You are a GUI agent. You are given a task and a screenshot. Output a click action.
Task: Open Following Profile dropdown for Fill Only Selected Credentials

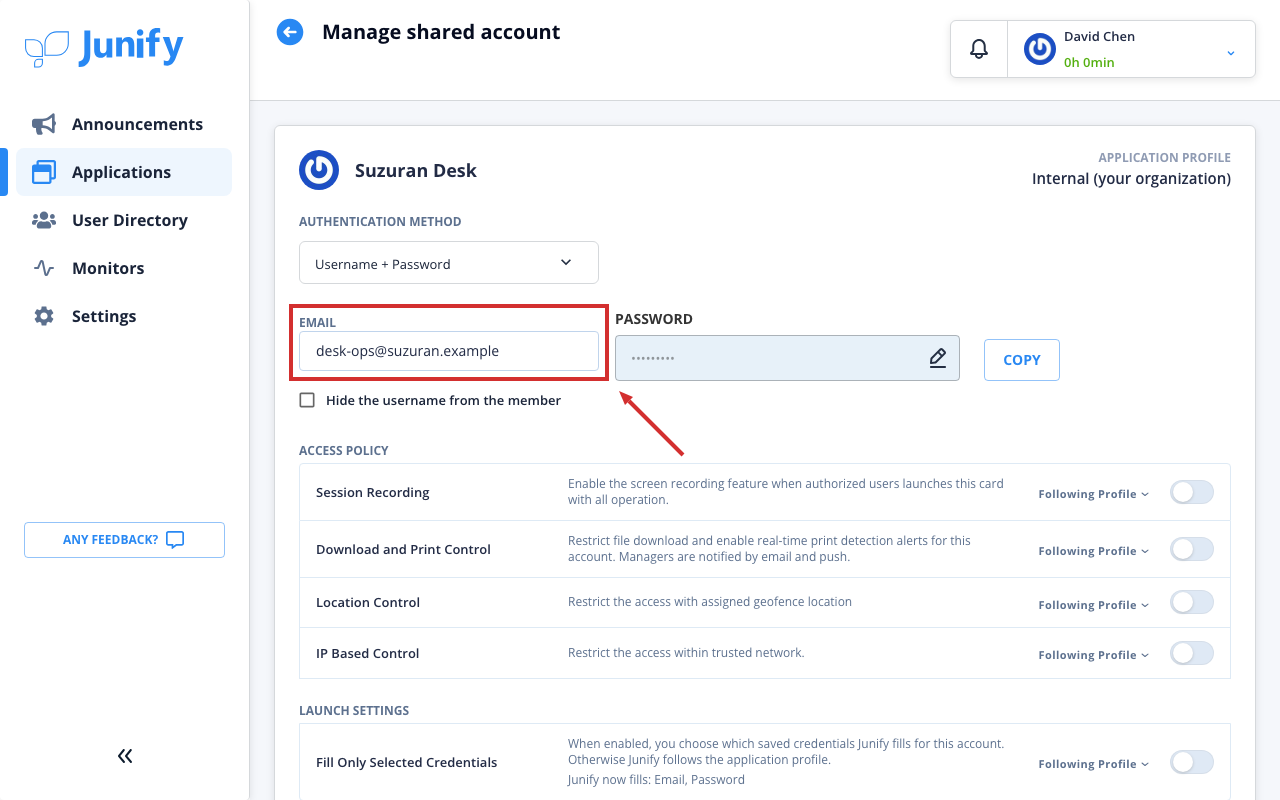(1094, 764)
